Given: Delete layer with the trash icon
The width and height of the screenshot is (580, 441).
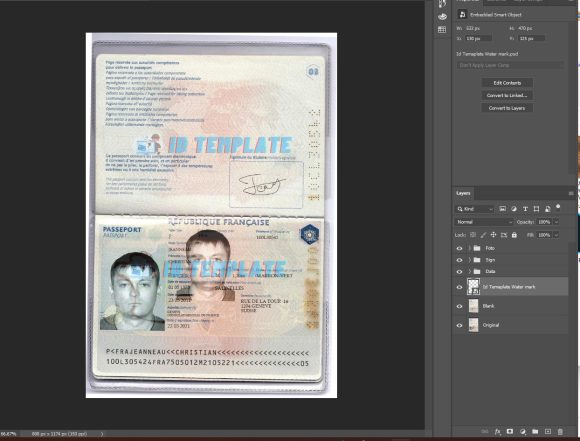Looking at the screenshot, I should (560, 431).
